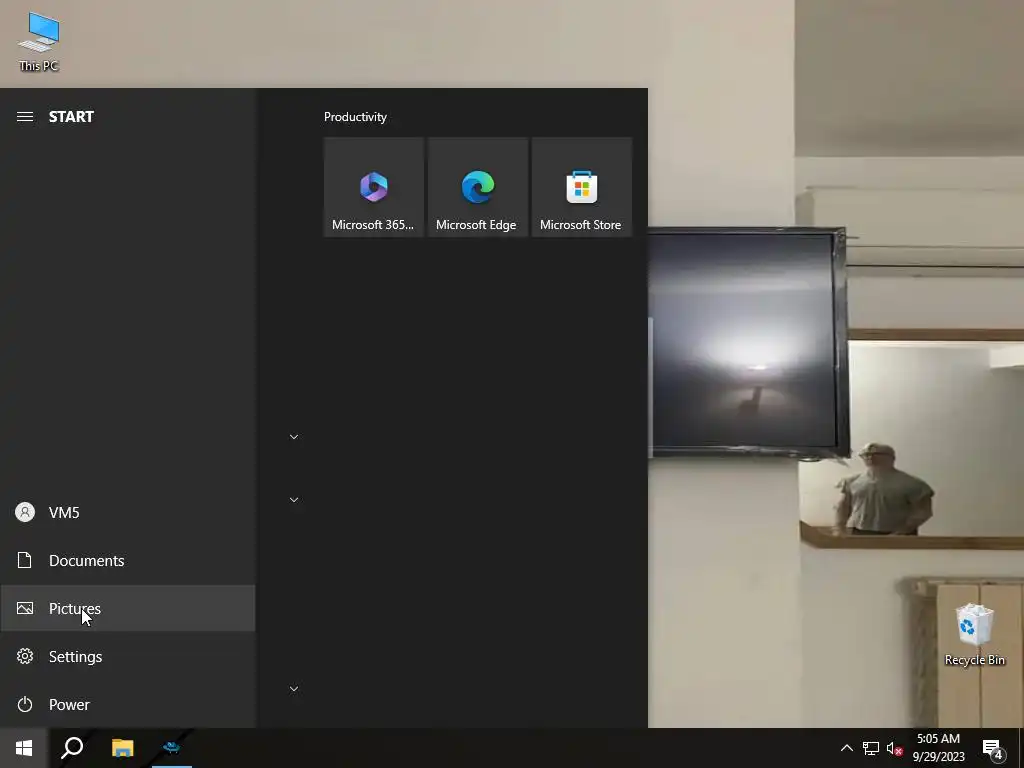The height and width of the screenshot is (768, 1024).
Task: Open File Explorer from the taskbar
Action: point(122,748)
